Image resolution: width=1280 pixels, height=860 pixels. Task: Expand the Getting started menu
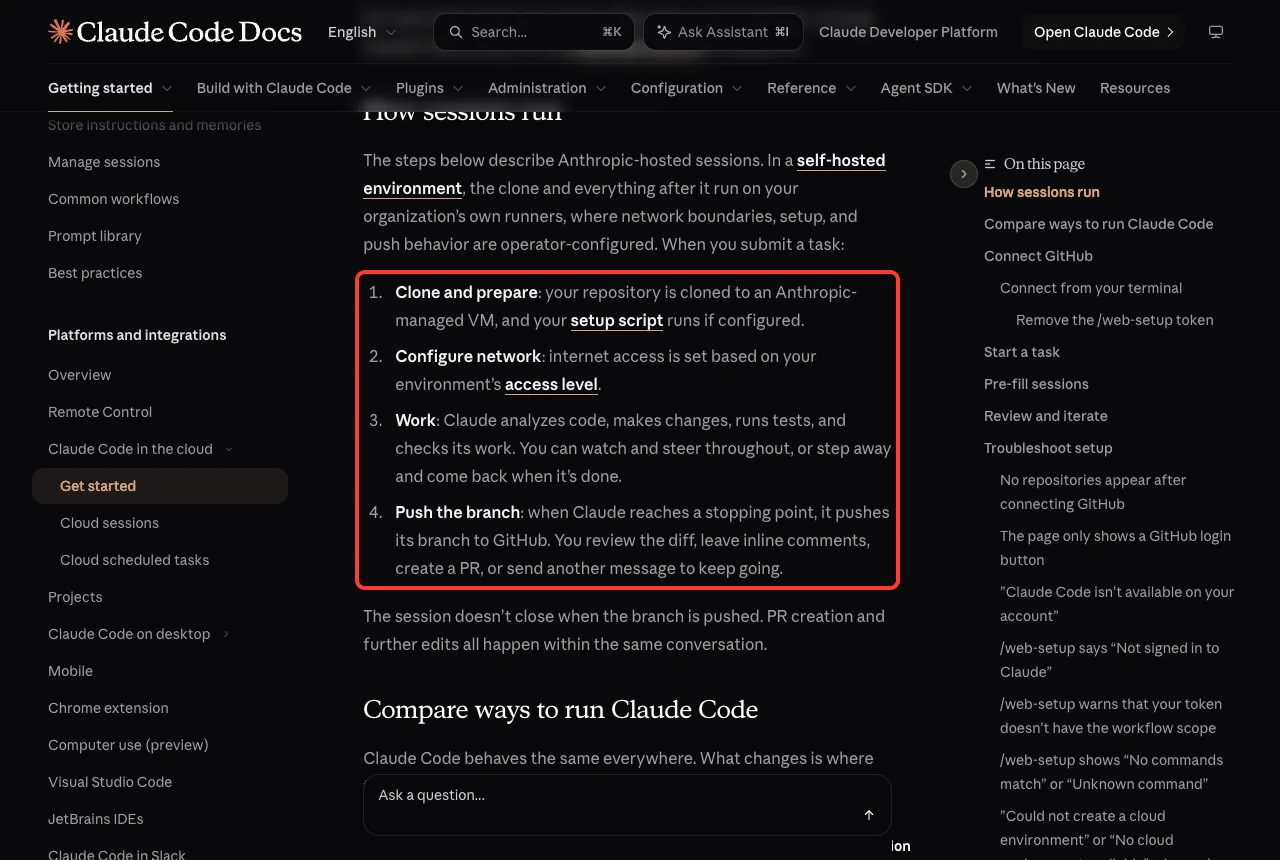pyautogui.click(x=110, y=88)
